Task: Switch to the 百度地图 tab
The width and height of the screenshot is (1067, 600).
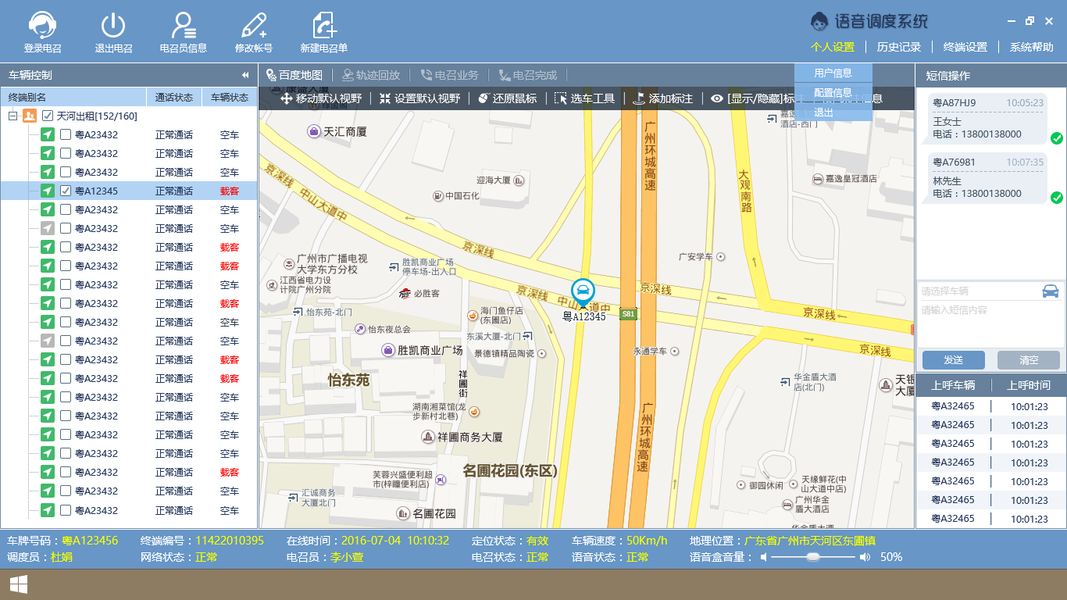Action: 295,75
